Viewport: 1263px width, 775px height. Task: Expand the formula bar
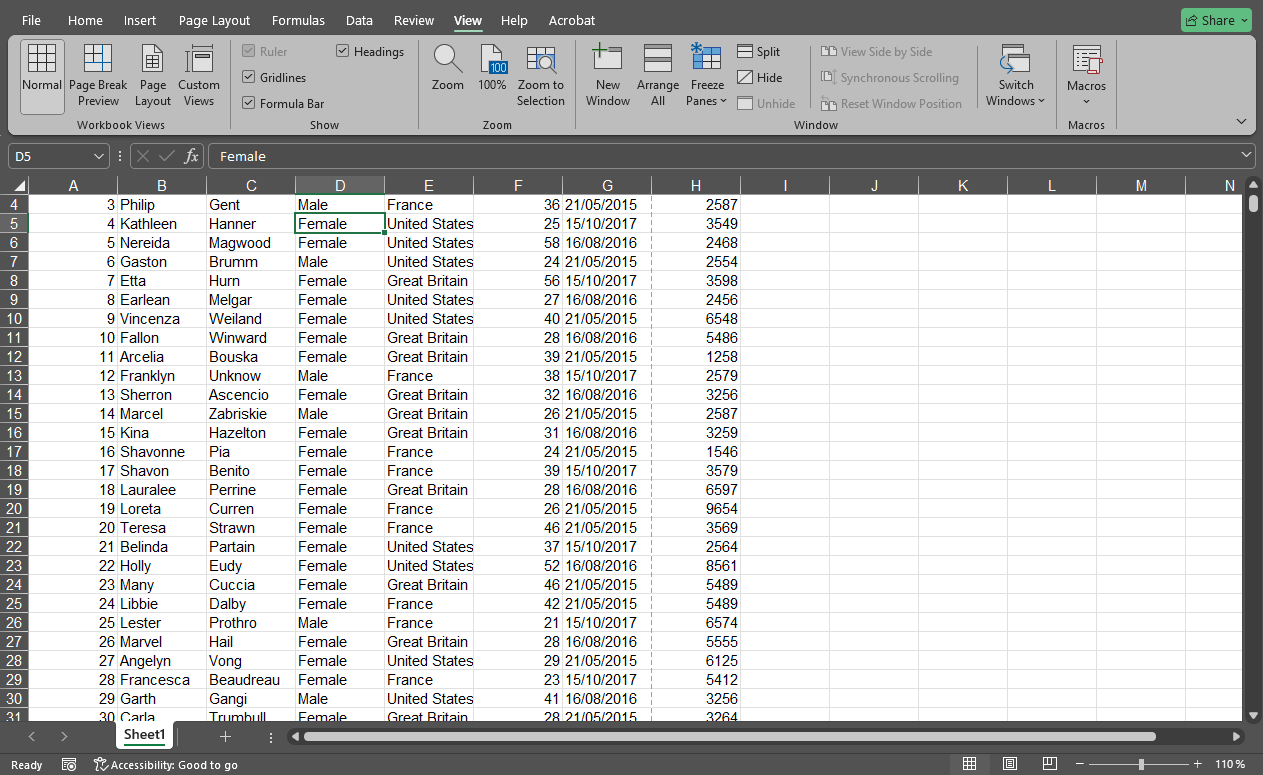(x=1245, y=156)
